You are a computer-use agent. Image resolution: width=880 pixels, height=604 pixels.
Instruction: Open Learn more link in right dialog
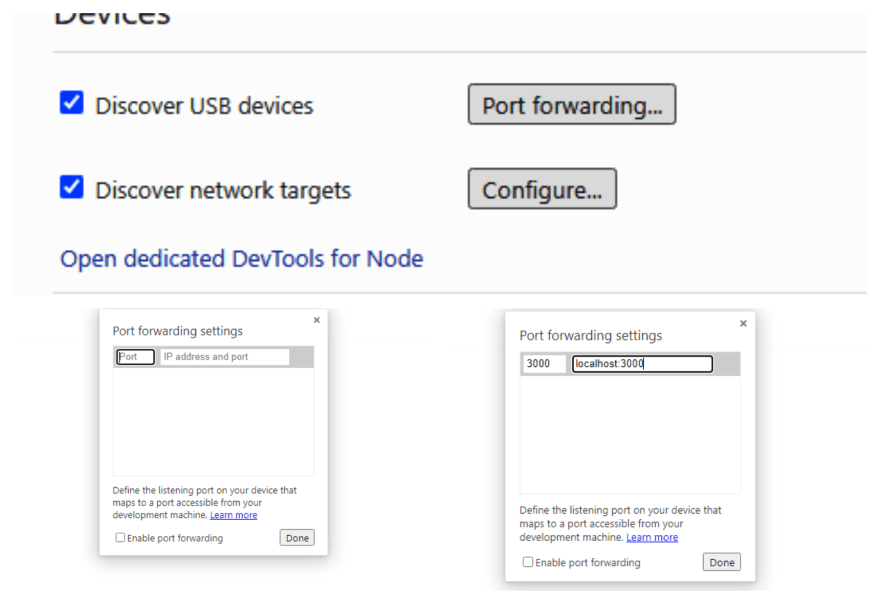[x=652, y=537]
